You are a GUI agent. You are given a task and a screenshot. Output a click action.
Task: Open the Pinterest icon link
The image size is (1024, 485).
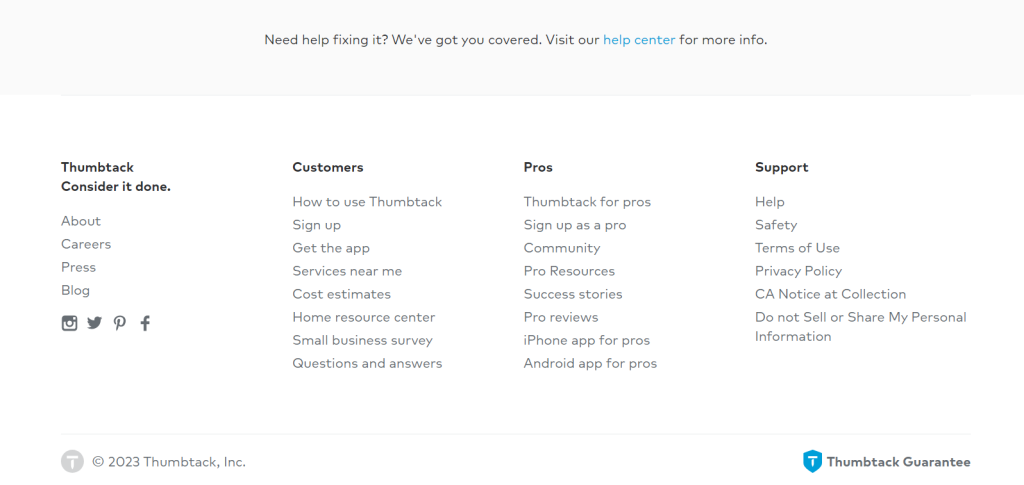click(120, 323)
